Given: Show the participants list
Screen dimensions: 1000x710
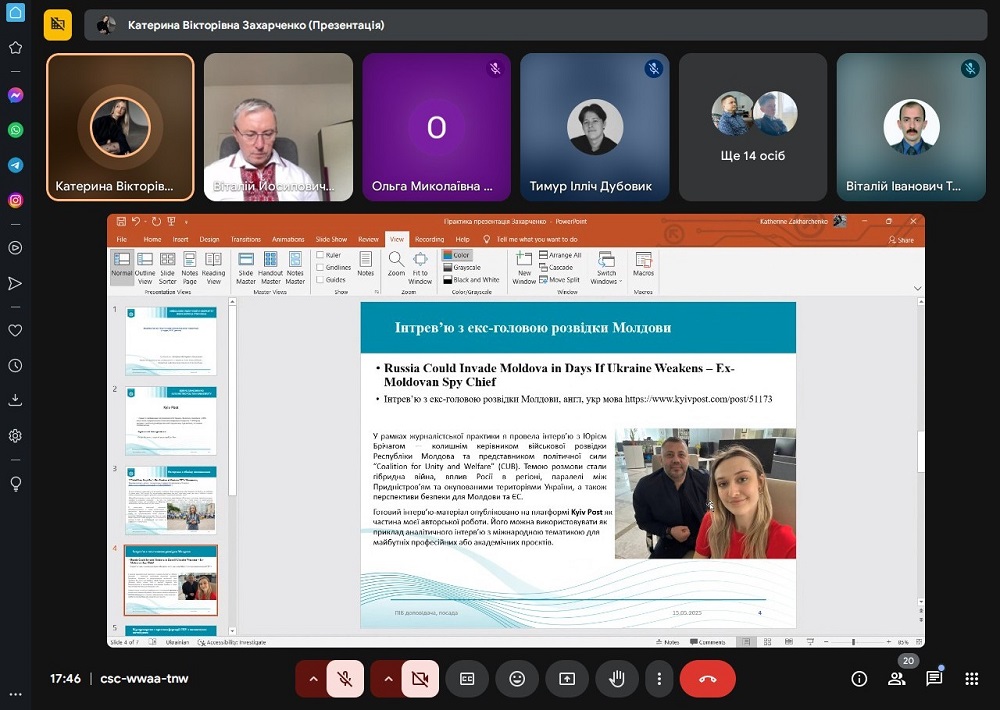Looking at the screenshot, I should [896, 679].
